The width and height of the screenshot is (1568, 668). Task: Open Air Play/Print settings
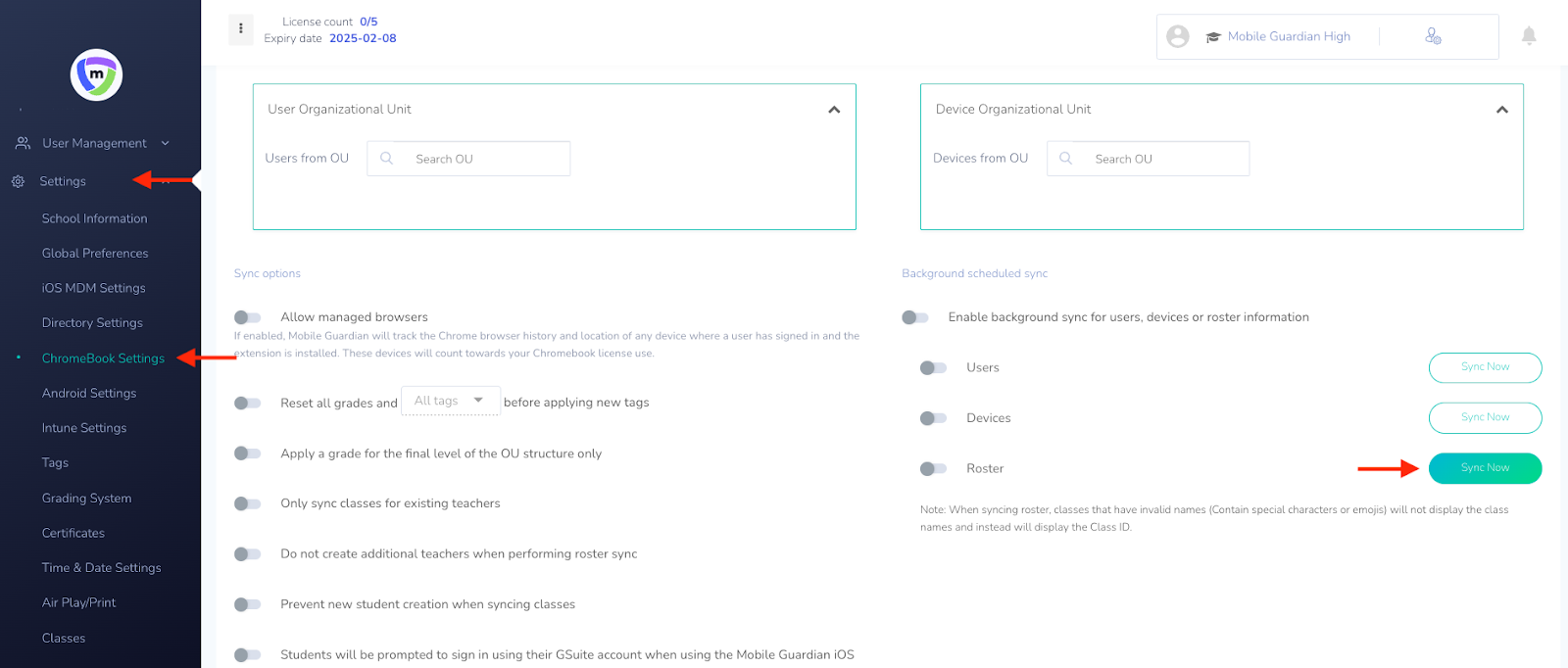pos(78,602)
